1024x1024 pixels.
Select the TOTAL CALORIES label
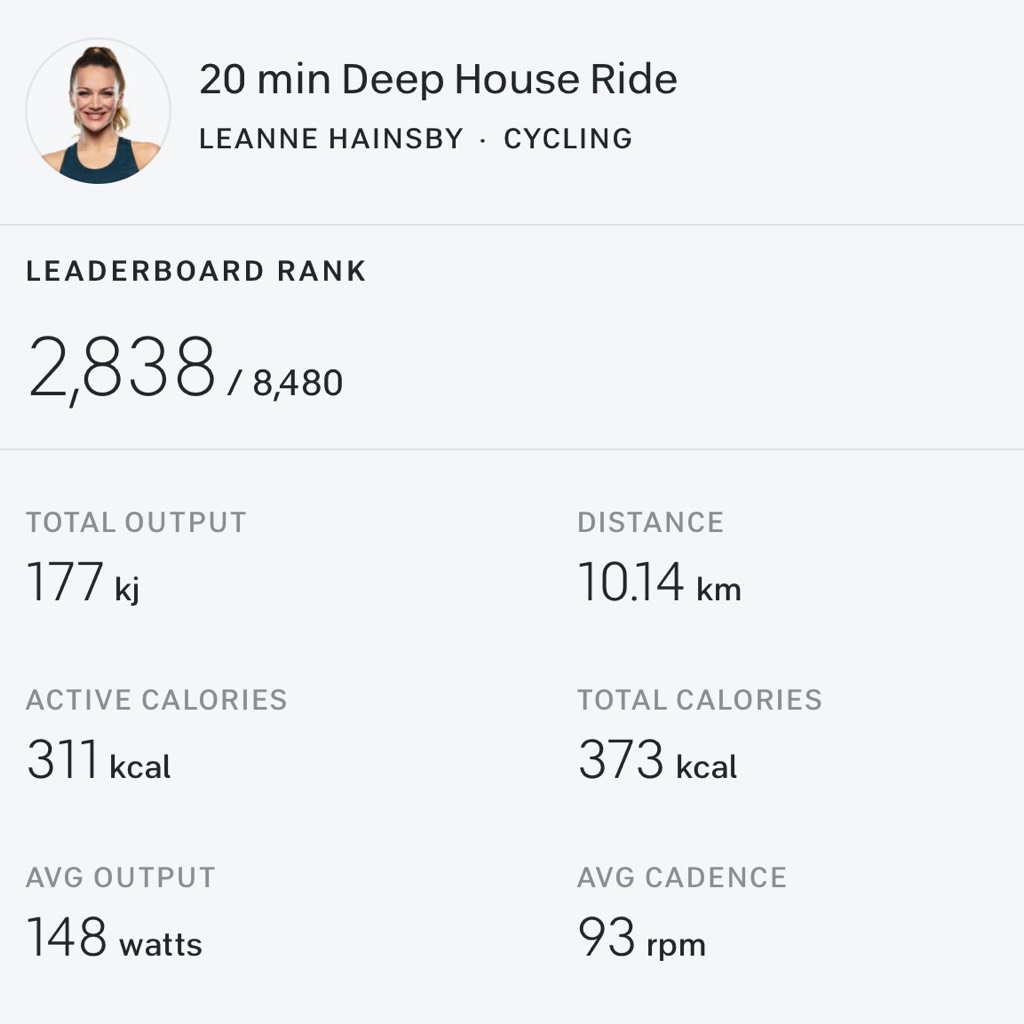[x=699, y=700]
